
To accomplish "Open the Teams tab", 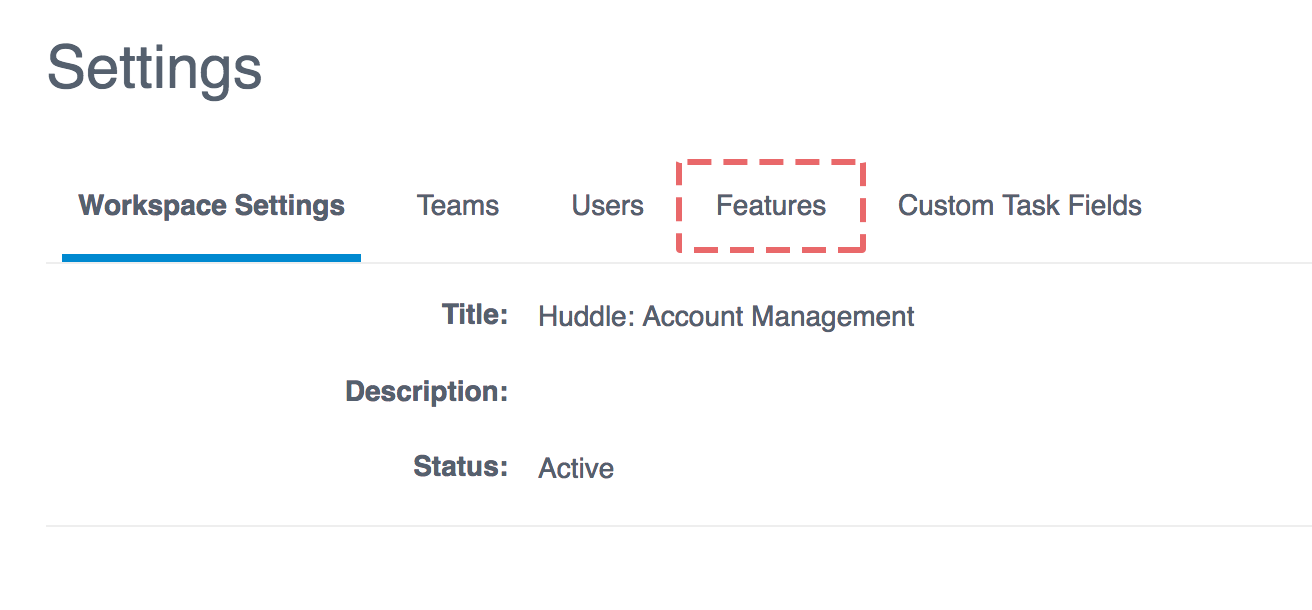I will (x=458, y=206).
